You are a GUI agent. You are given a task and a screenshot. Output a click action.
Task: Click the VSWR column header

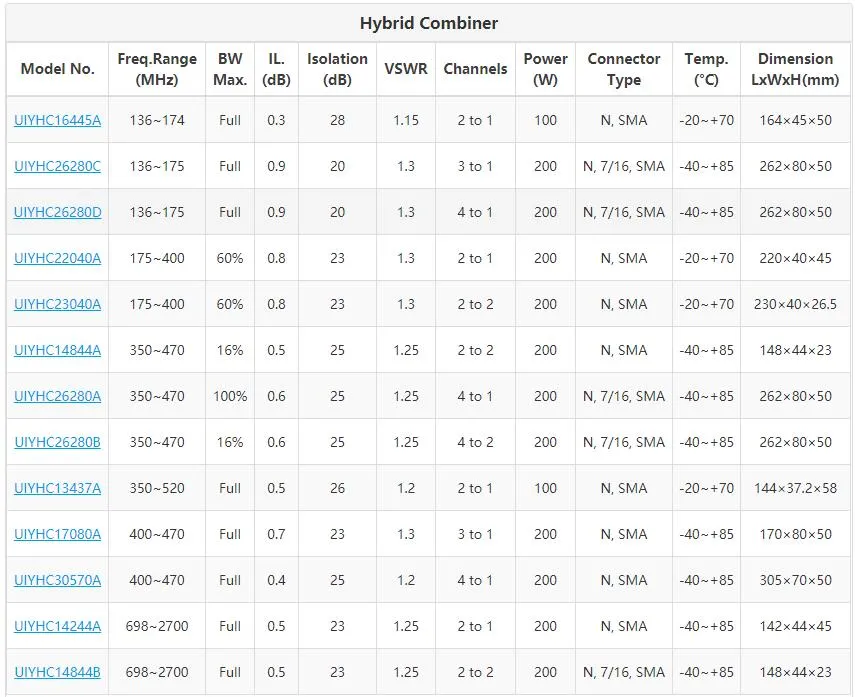[405, 69]
